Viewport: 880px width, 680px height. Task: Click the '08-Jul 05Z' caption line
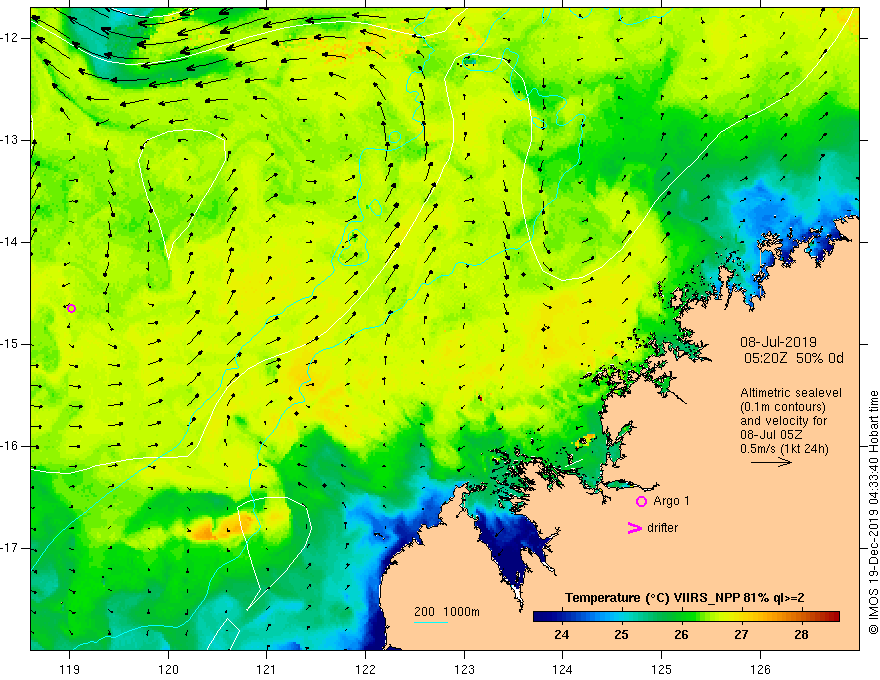click(771, 435)
